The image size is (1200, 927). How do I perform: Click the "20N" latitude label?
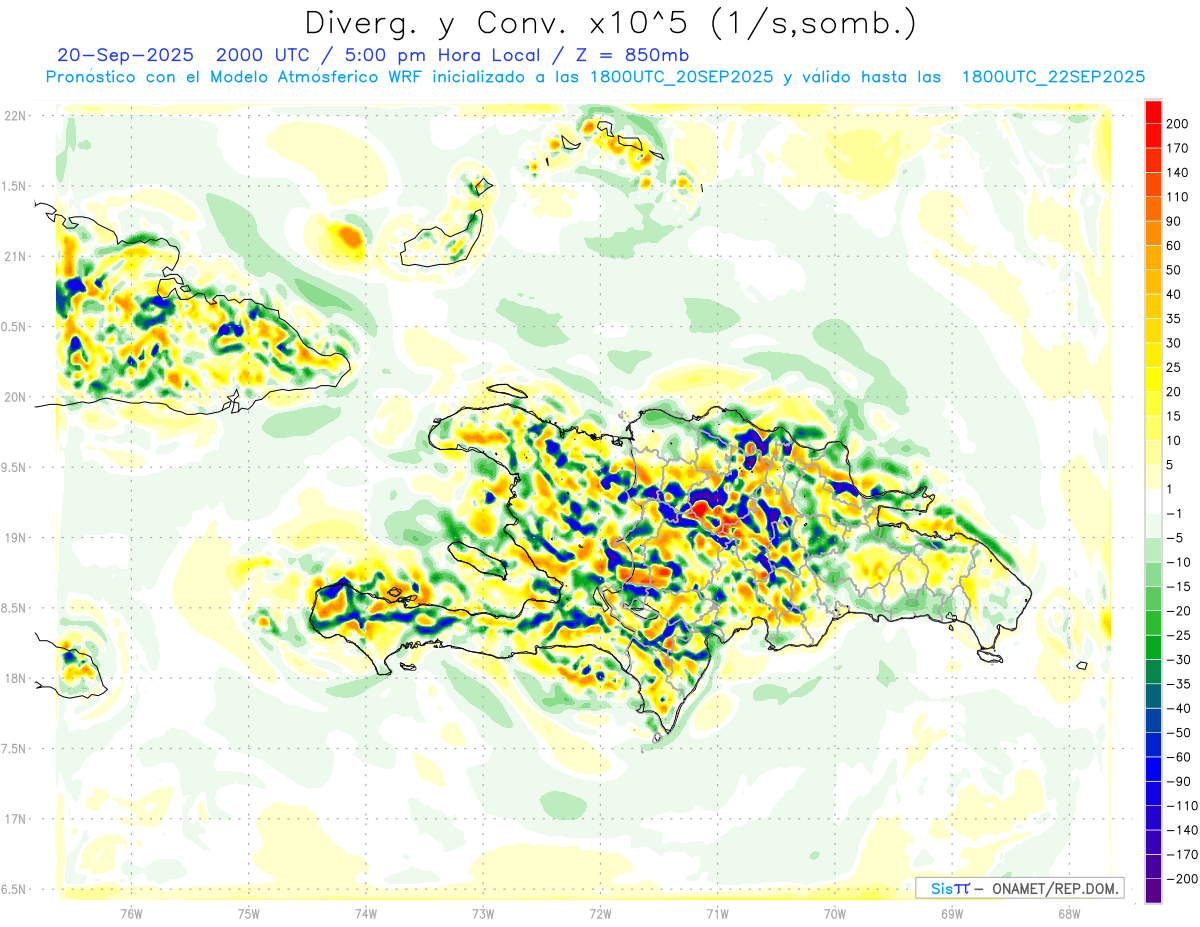15,397
